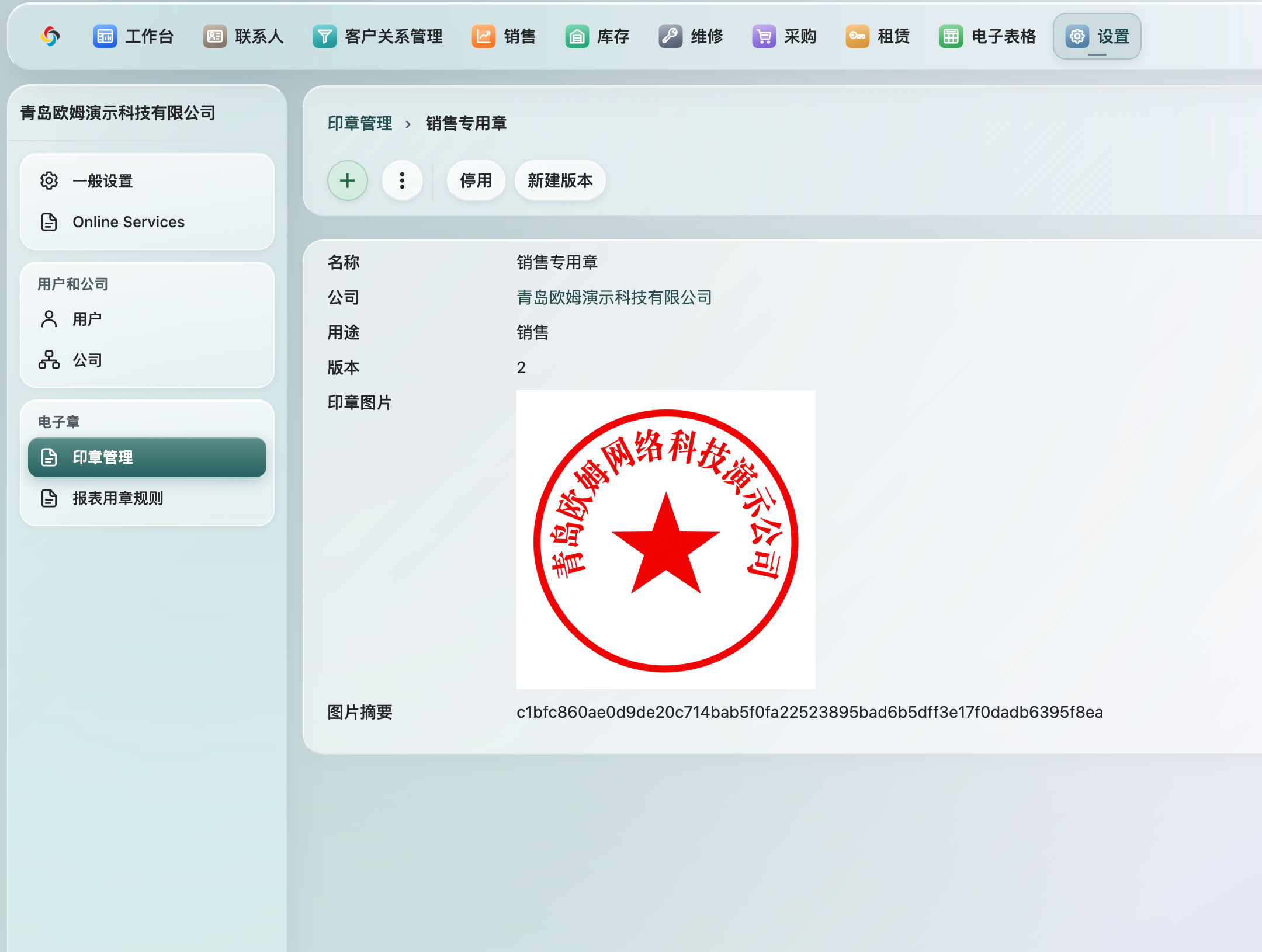Open the 联系人 contacts icon
This screenshot has height=952, width=1262.
tap(215, 36)
